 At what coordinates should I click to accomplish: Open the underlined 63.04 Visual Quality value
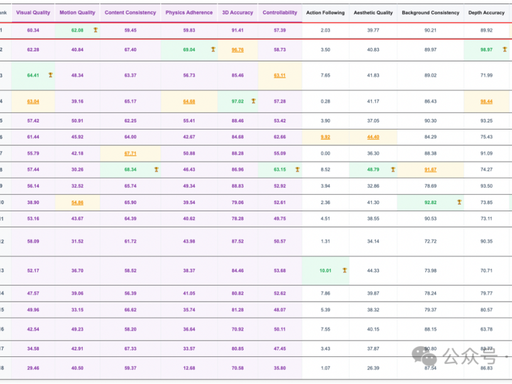(33, 101)
